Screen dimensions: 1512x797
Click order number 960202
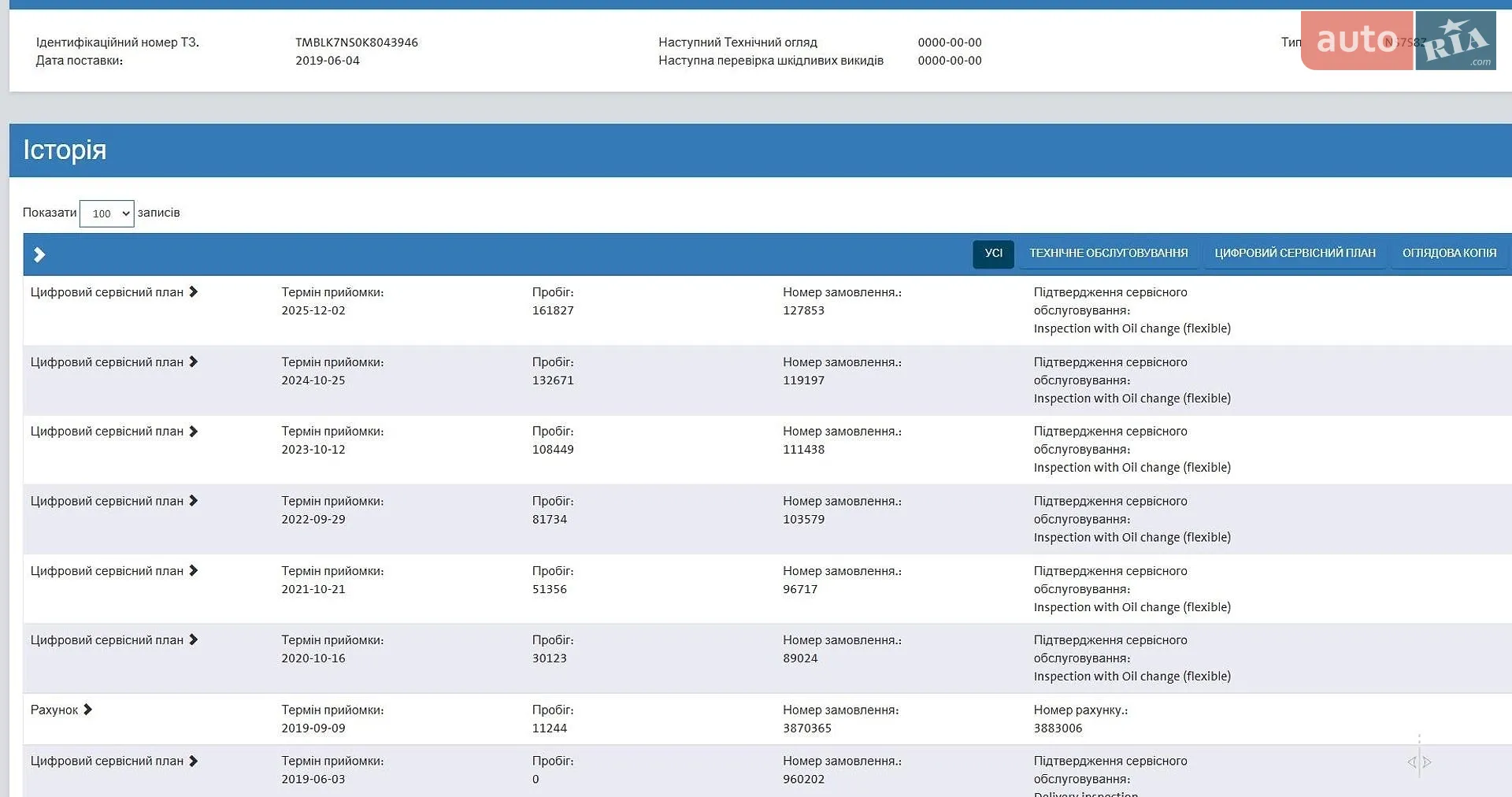[803, 780]
